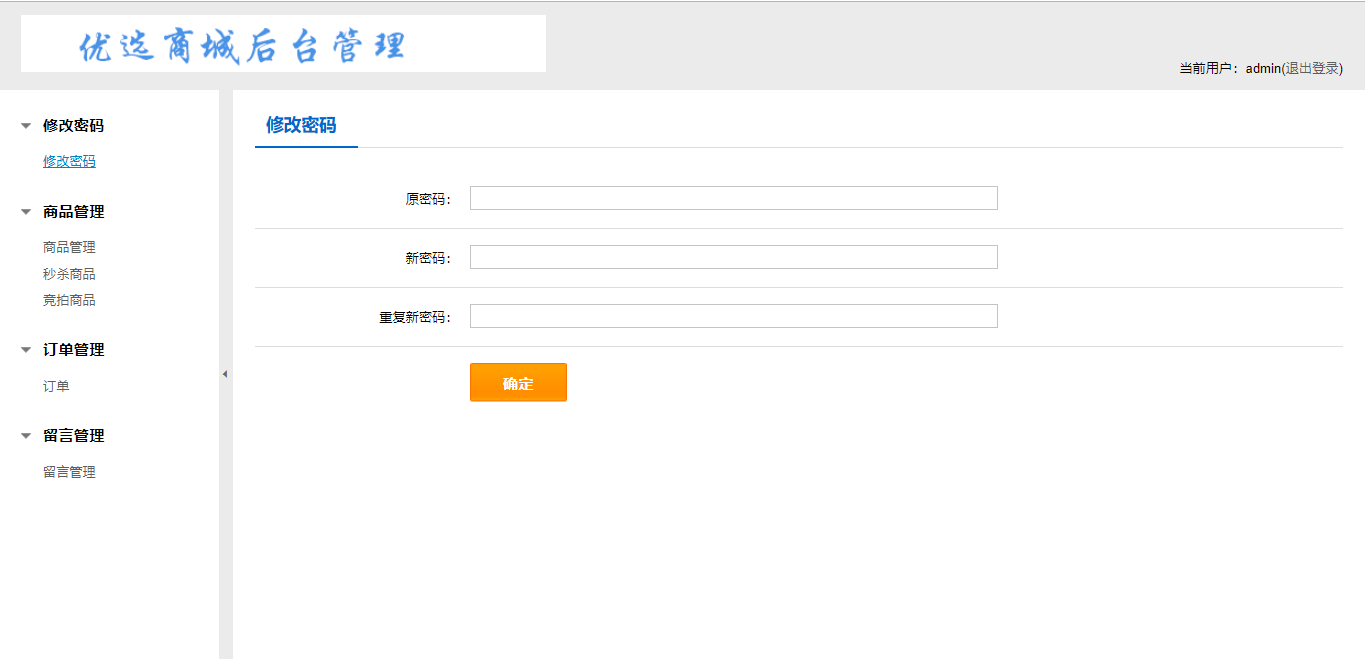Open the underlined 修改密码 sidebar link
Image resolution: width=1365 pixels, height=659 pixels.
point(69,161)
